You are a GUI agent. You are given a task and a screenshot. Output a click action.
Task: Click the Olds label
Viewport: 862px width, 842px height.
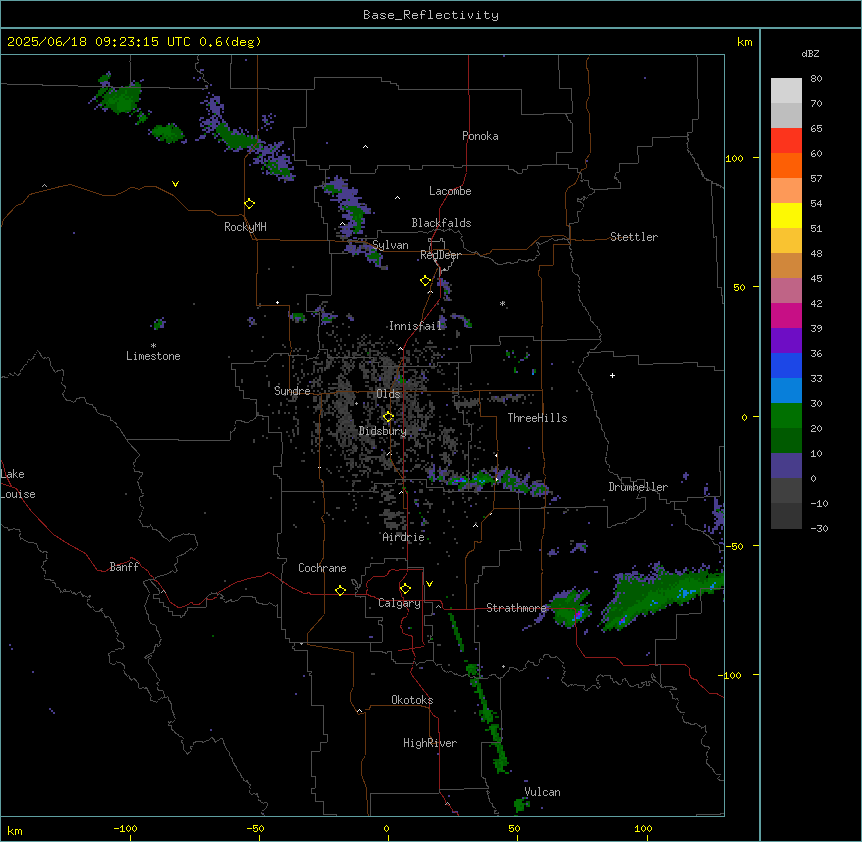(x=388, y=394)
